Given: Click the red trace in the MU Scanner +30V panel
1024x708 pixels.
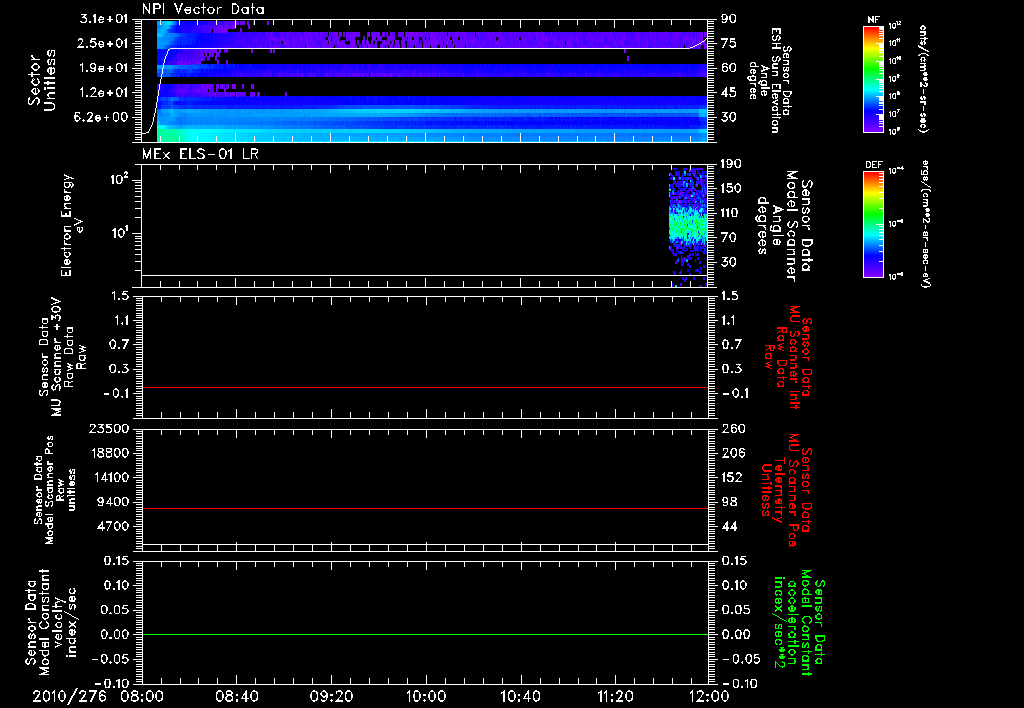Looking at the screenshot, I should coord(425,387).
